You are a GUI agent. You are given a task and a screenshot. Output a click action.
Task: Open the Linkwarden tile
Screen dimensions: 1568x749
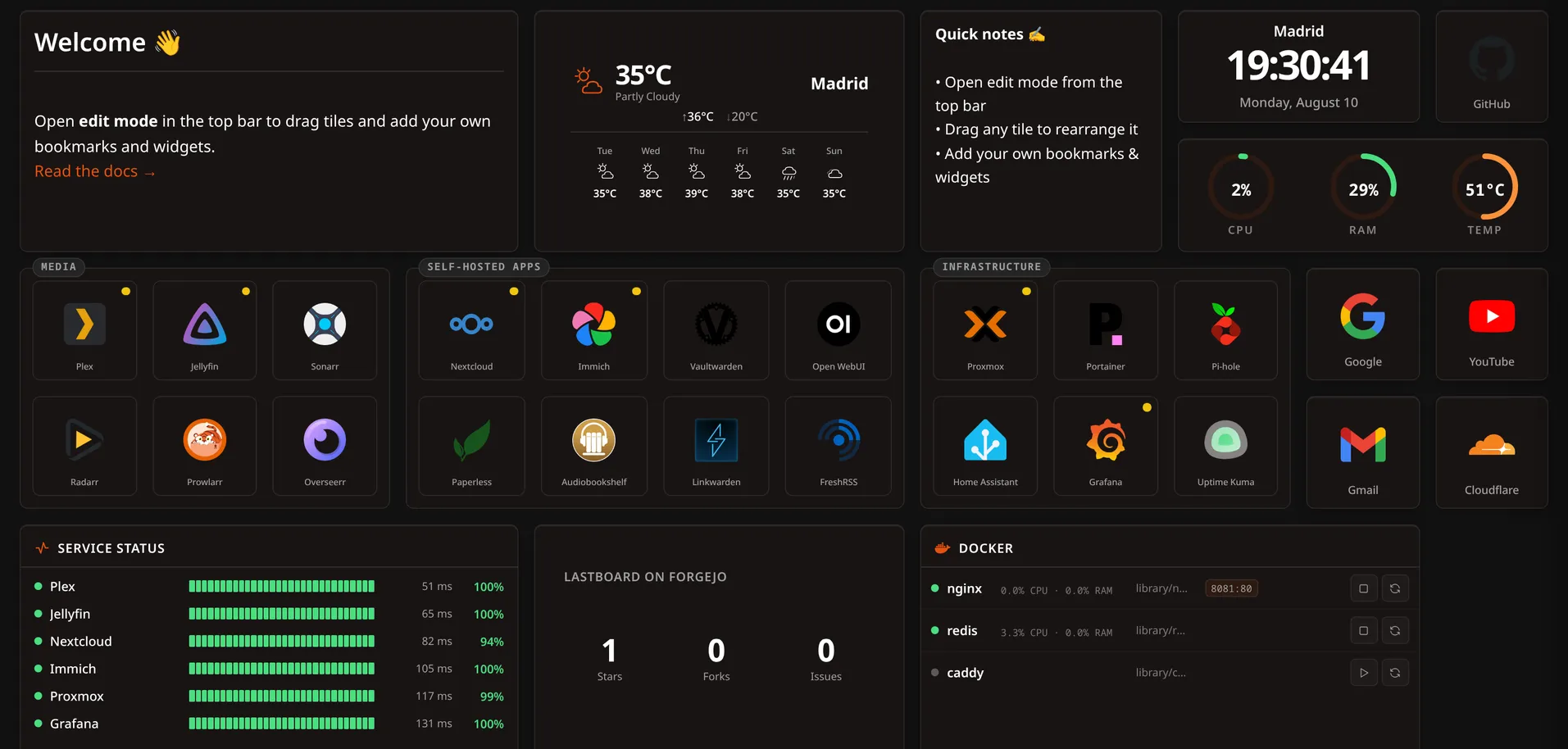tap(716, 446)
